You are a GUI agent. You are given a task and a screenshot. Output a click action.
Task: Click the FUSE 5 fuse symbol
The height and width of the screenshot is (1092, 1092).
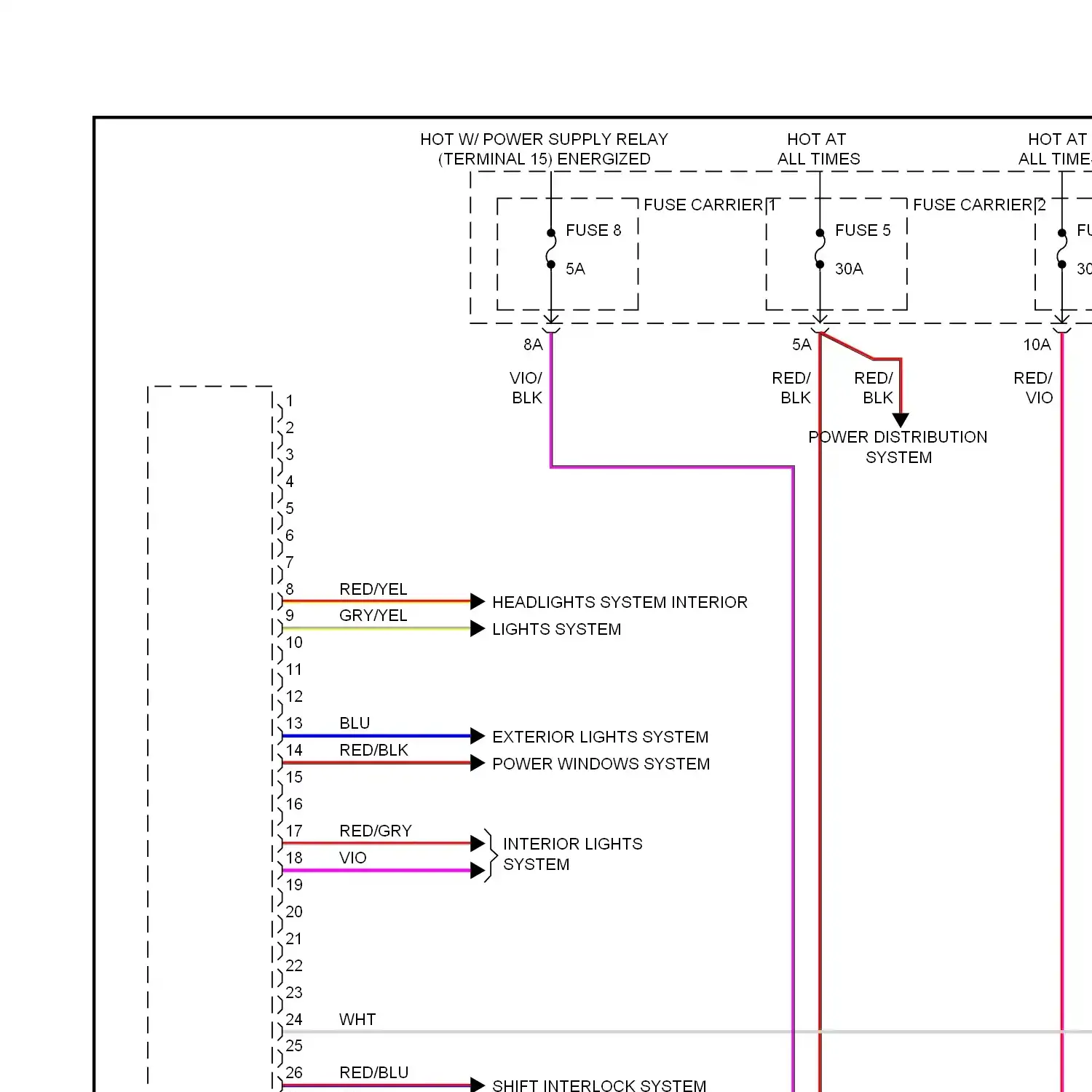pos(820,248)
